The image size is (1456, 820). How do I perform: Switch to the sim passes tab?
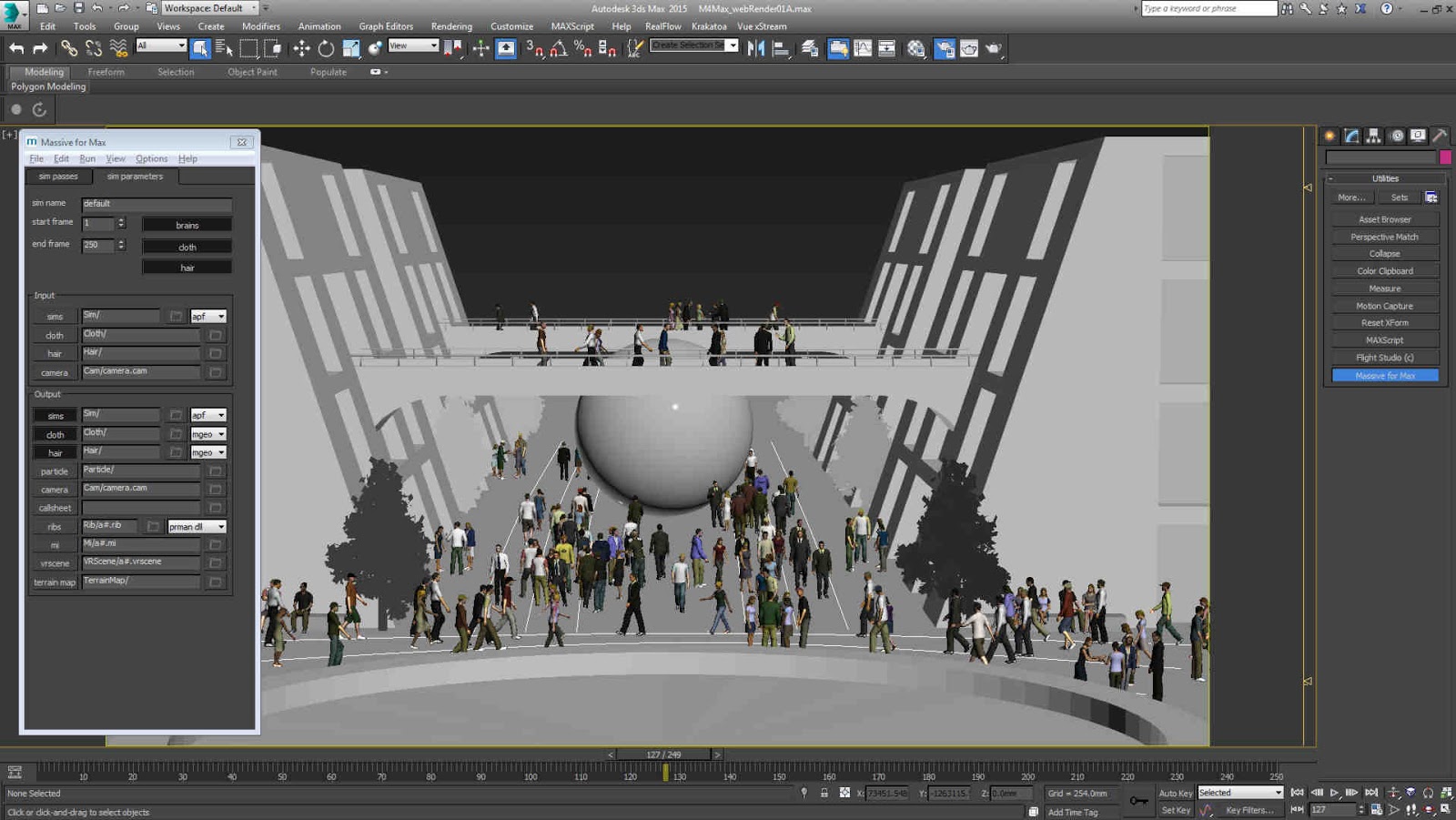tap(58, 177)
